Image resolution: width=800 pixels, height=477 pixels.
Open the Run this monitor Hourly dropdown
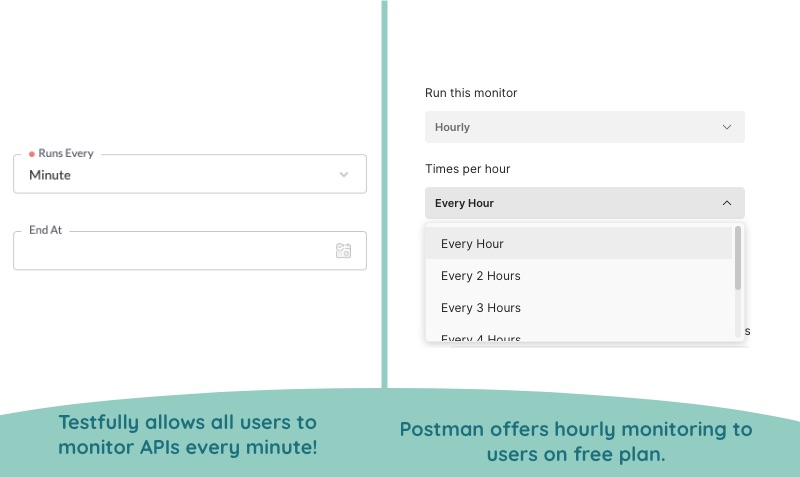point(585,127)
